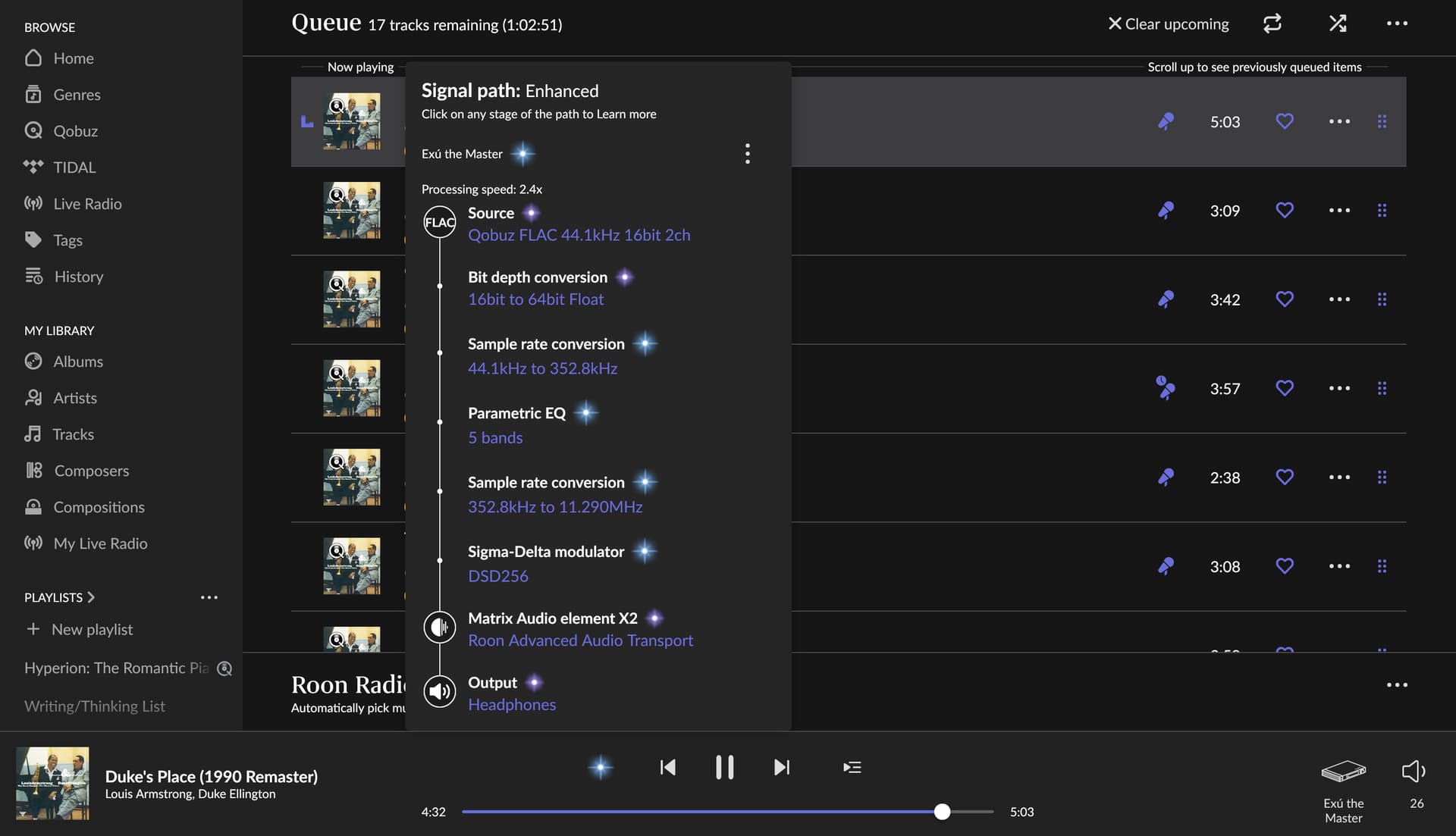Open the Roon Radio three-dot menu
Viewport: 1456px width, 836px height.
tap(1397, 685)
